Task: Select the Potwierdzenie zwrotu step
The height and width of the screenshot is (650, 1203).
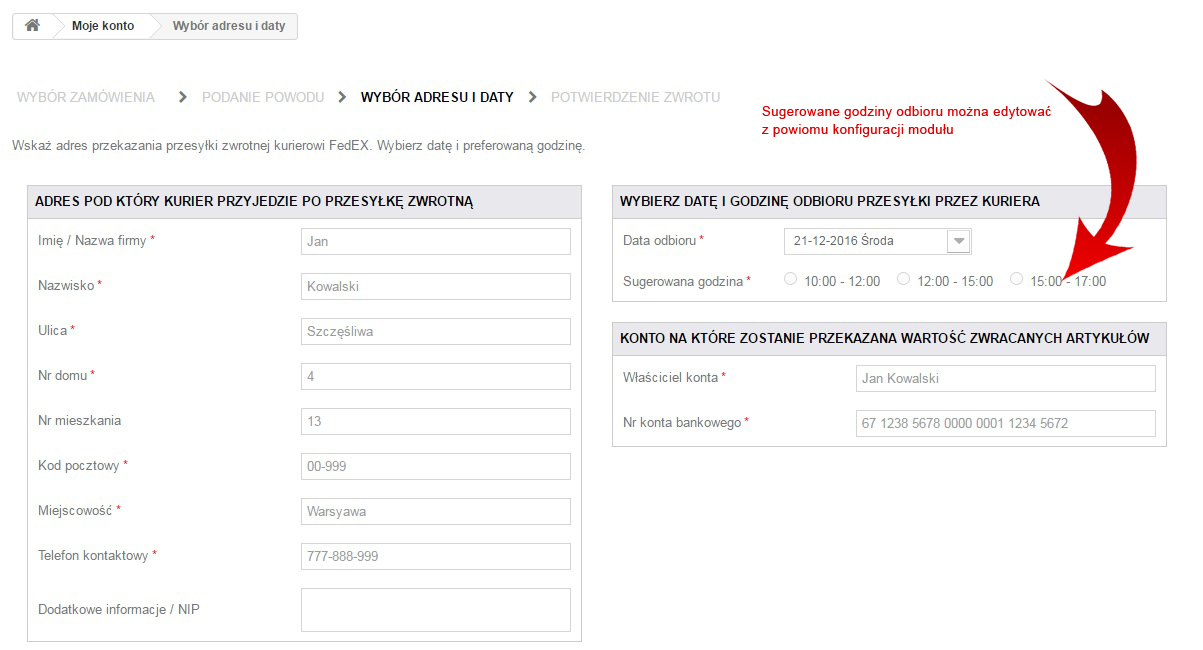Action: point(635,97)
